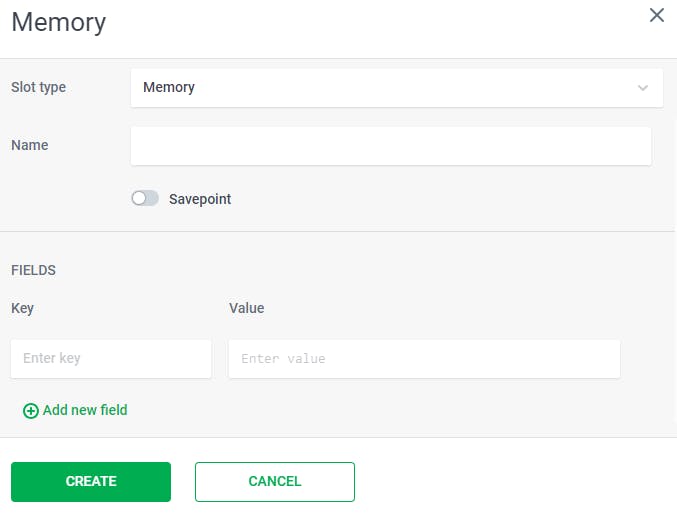Close the Memory dialog with the X icon
The image size is (677, 513).
coord(657,15)
